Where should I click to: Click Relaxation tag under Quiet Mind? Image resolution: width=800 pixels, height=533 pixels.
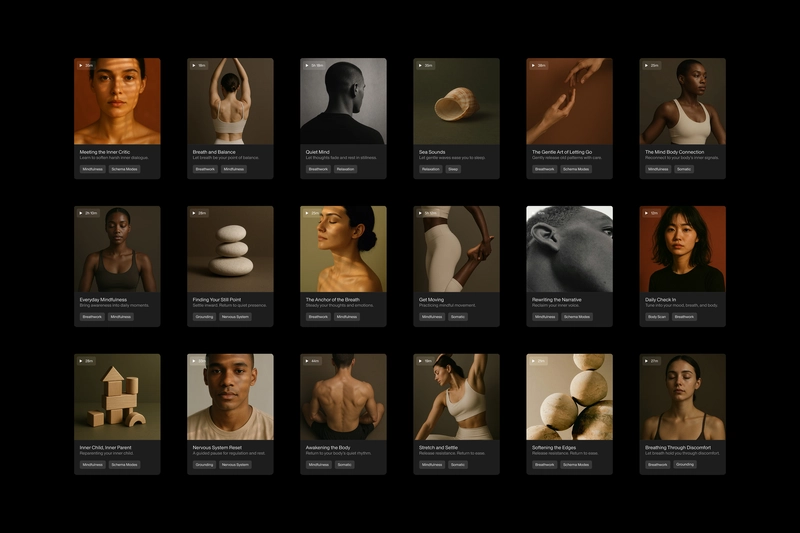pos(345,169)
